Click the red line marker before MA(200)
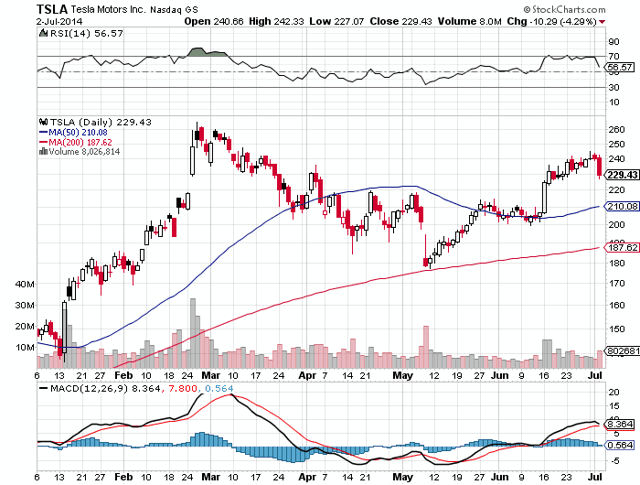The image size is (640, 485). [x=43, y=142]
